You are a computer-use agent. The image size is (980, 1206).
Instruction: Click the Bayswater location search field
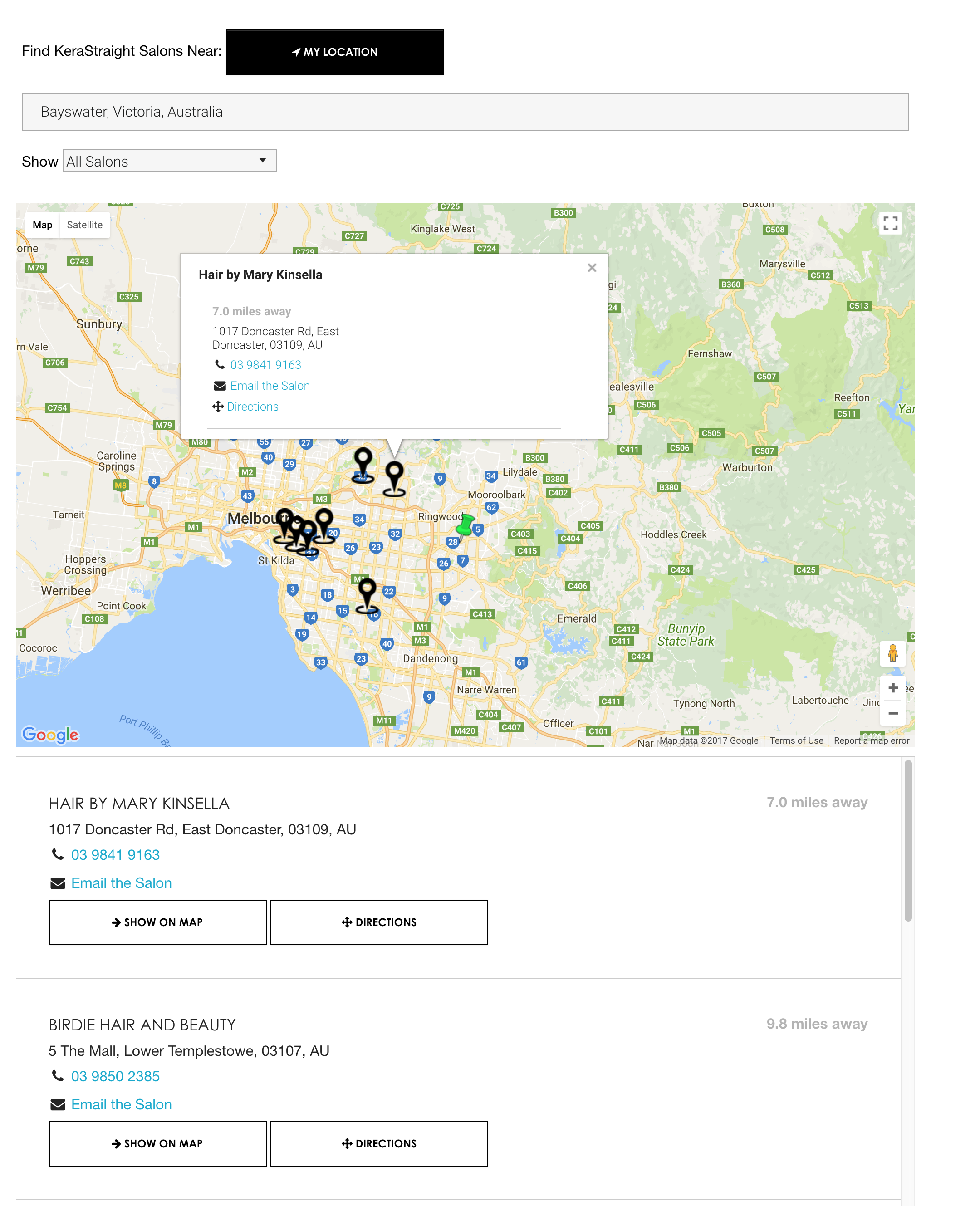[465, 112]
